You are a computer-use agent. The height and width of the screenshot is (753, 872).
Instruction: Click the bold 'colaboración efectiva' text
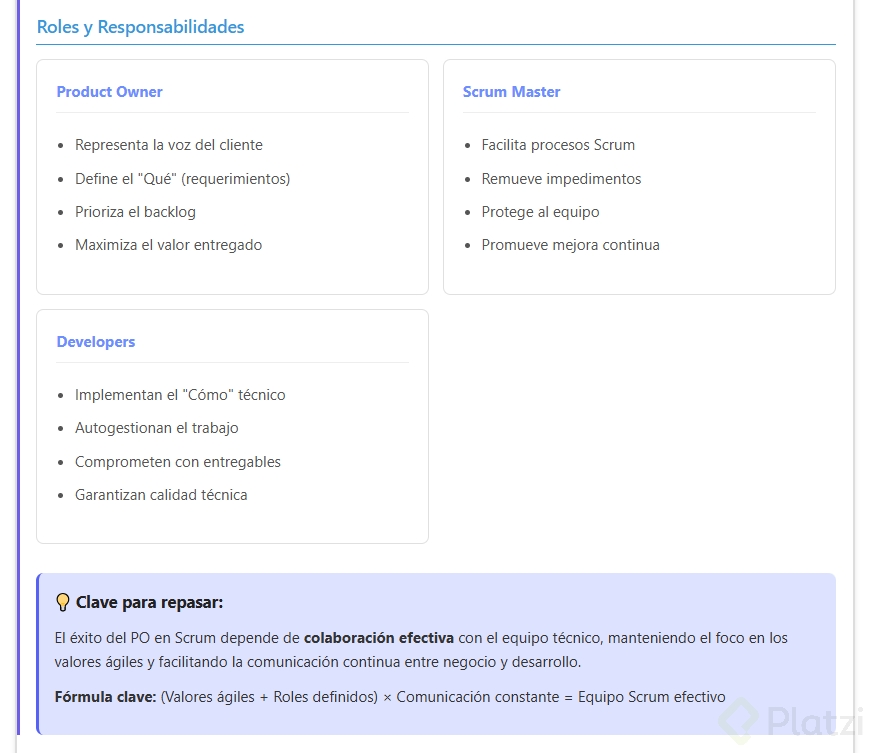[x=379, y=638]
